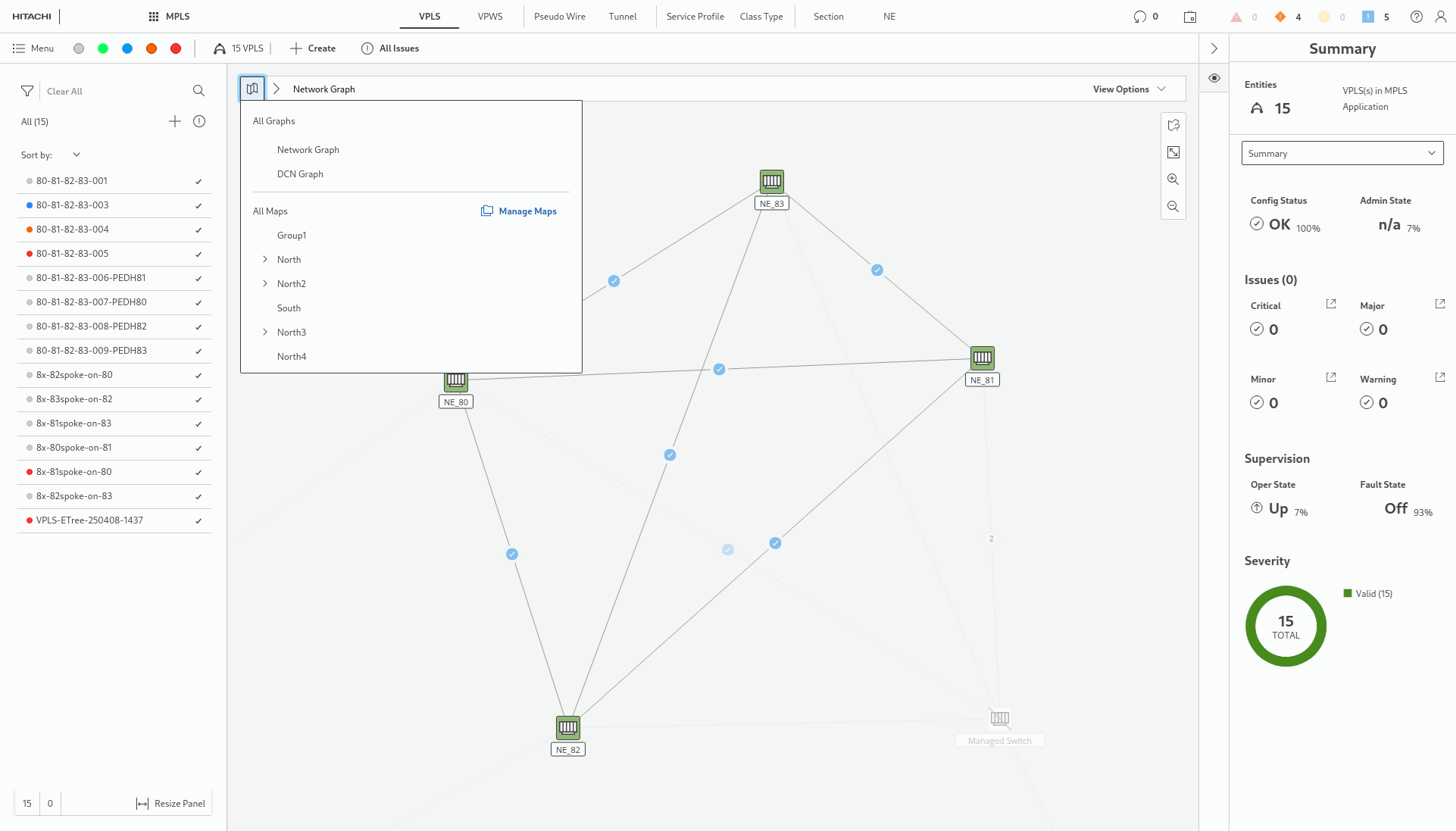Zoom out on the network graph
Image resolution: width=1456 pixels, height=831 pixels.
coord(1173,207)
